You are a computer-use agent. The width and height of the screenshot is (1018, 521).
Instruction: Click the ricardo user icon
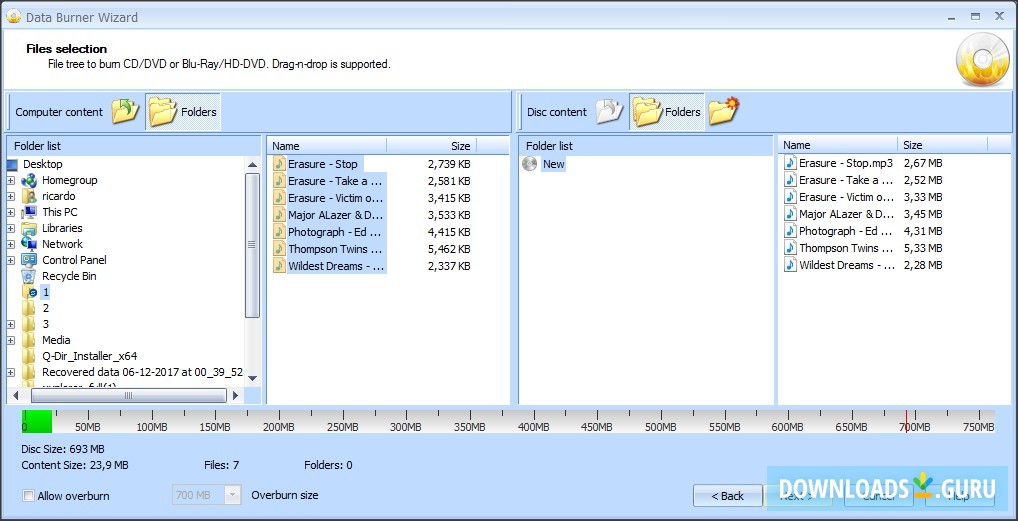tap(29, 196)
